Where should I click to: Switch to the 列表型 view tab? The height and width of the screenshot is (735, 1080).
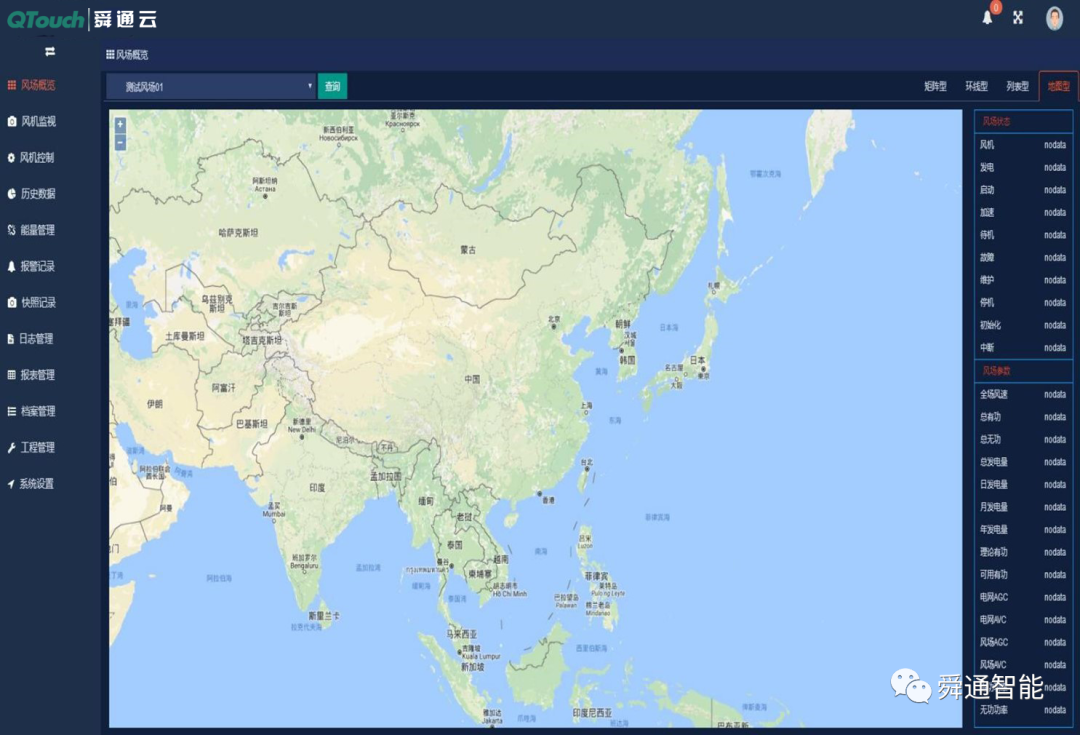tap(1017, 86)
